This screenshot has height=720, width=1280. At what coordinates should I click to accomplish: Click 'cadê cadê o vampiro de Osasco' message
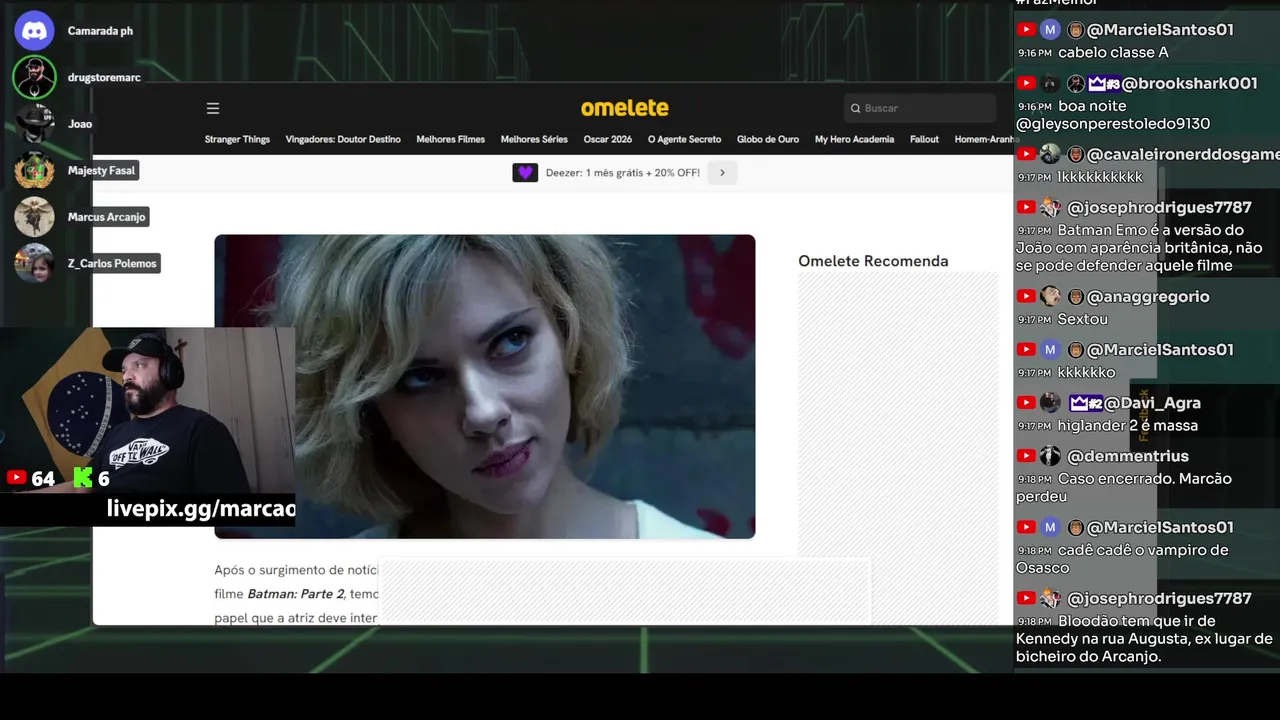pyautogui.click(x=1122, y=559)
